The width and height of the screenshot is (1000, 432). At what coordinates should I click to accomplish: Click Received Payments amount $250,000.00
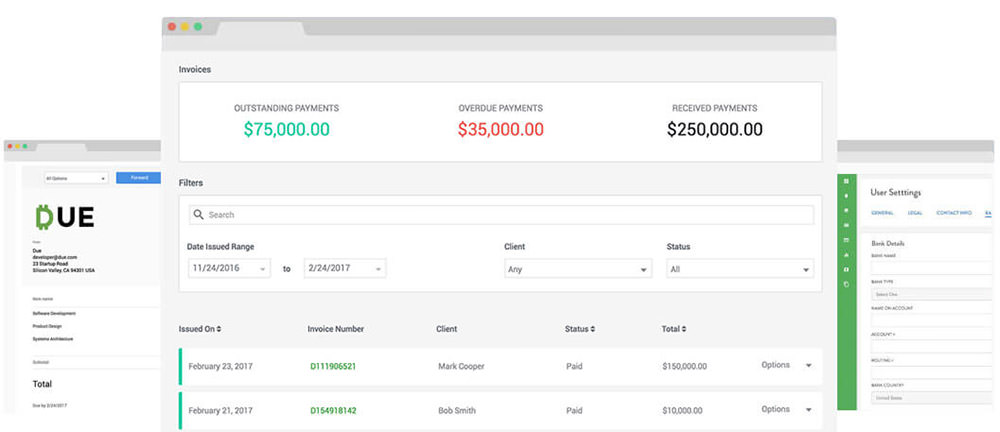[x=715, y=130]
